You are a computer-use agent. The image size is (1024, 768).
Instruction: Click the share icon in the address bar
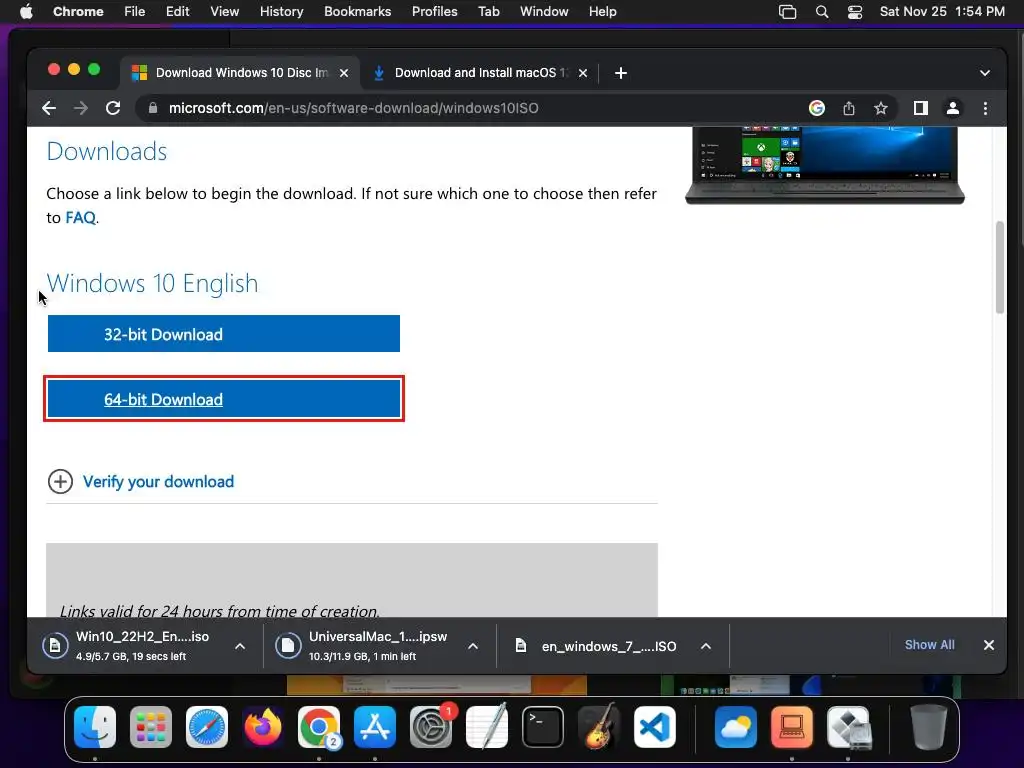click(x=848, y=108)
